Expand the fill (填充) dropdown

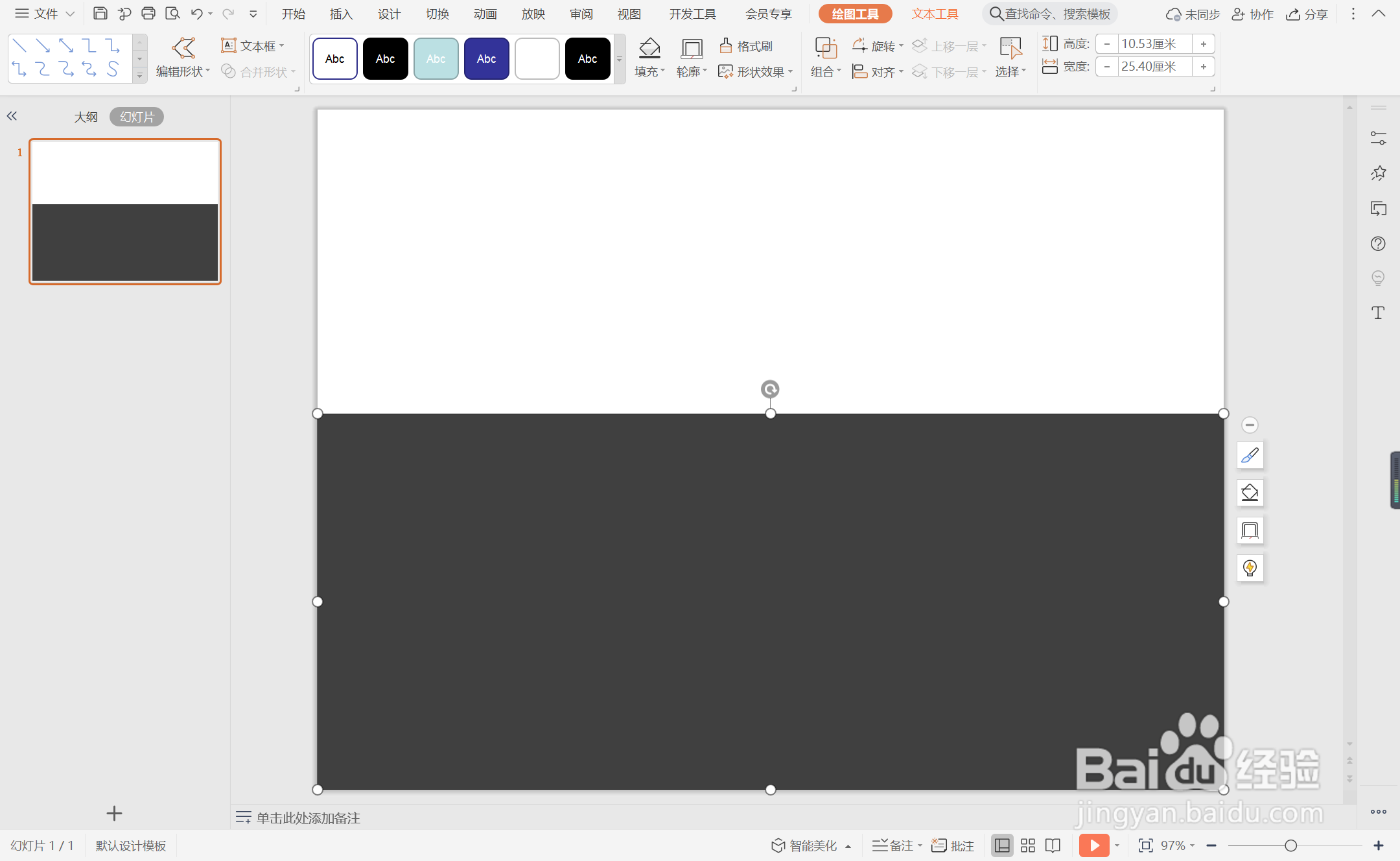click(x=650, y=72)
